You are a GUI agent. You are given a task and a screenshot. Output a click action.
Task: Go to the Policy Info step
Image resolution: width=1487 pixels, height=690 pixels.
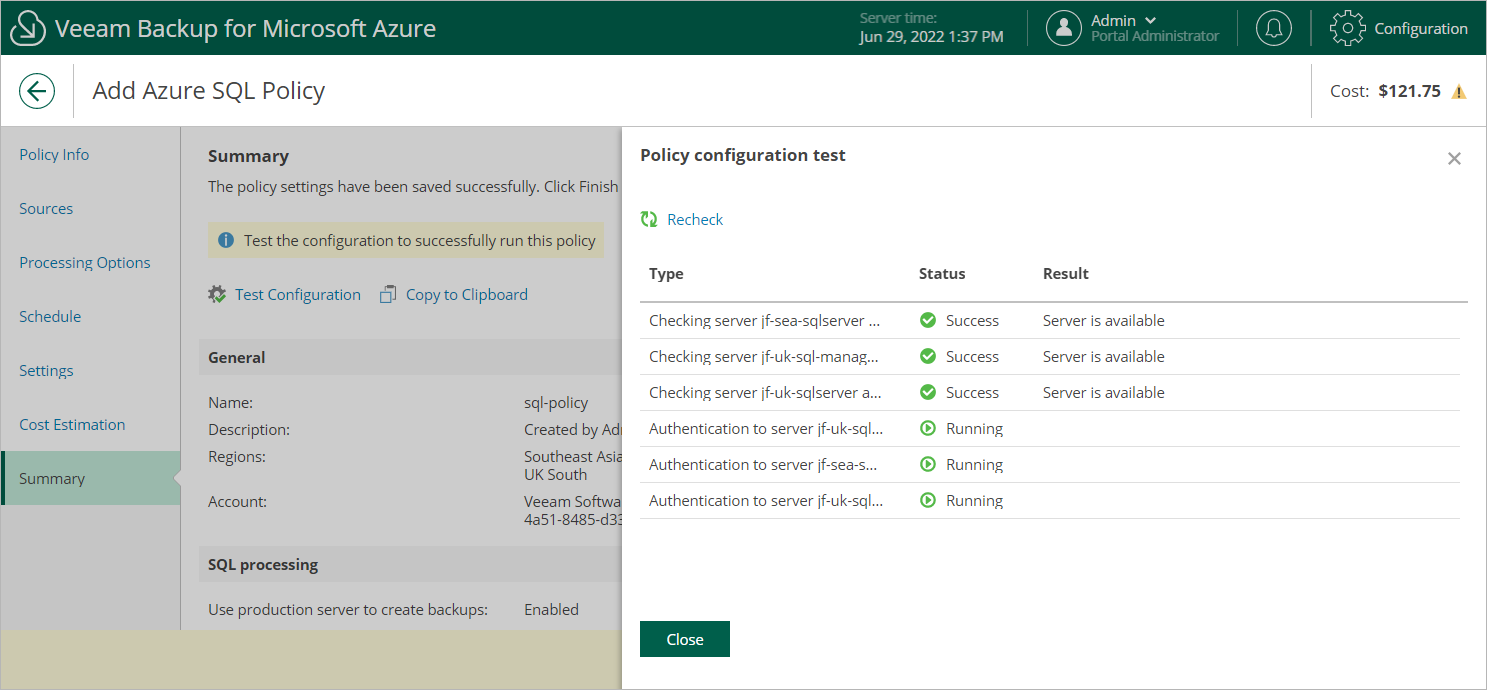click(54, 155)
